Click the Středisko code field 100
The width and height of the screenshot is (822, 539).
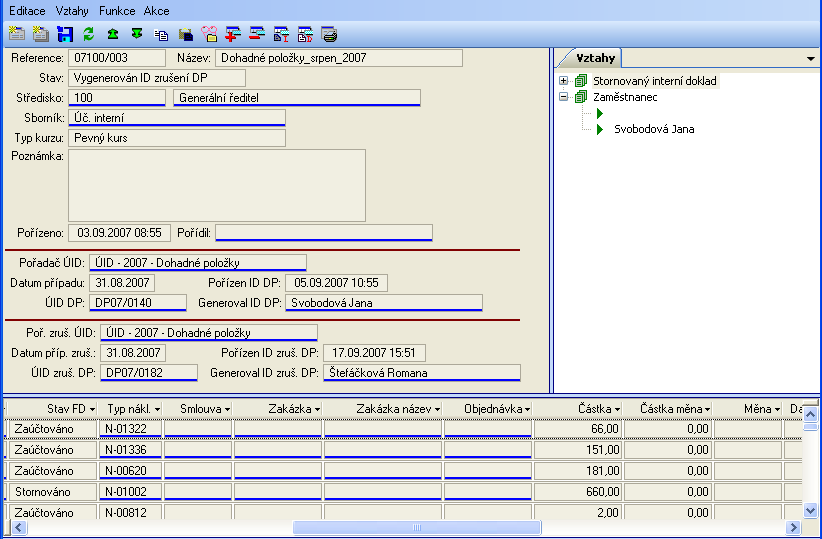click(117, 98)
